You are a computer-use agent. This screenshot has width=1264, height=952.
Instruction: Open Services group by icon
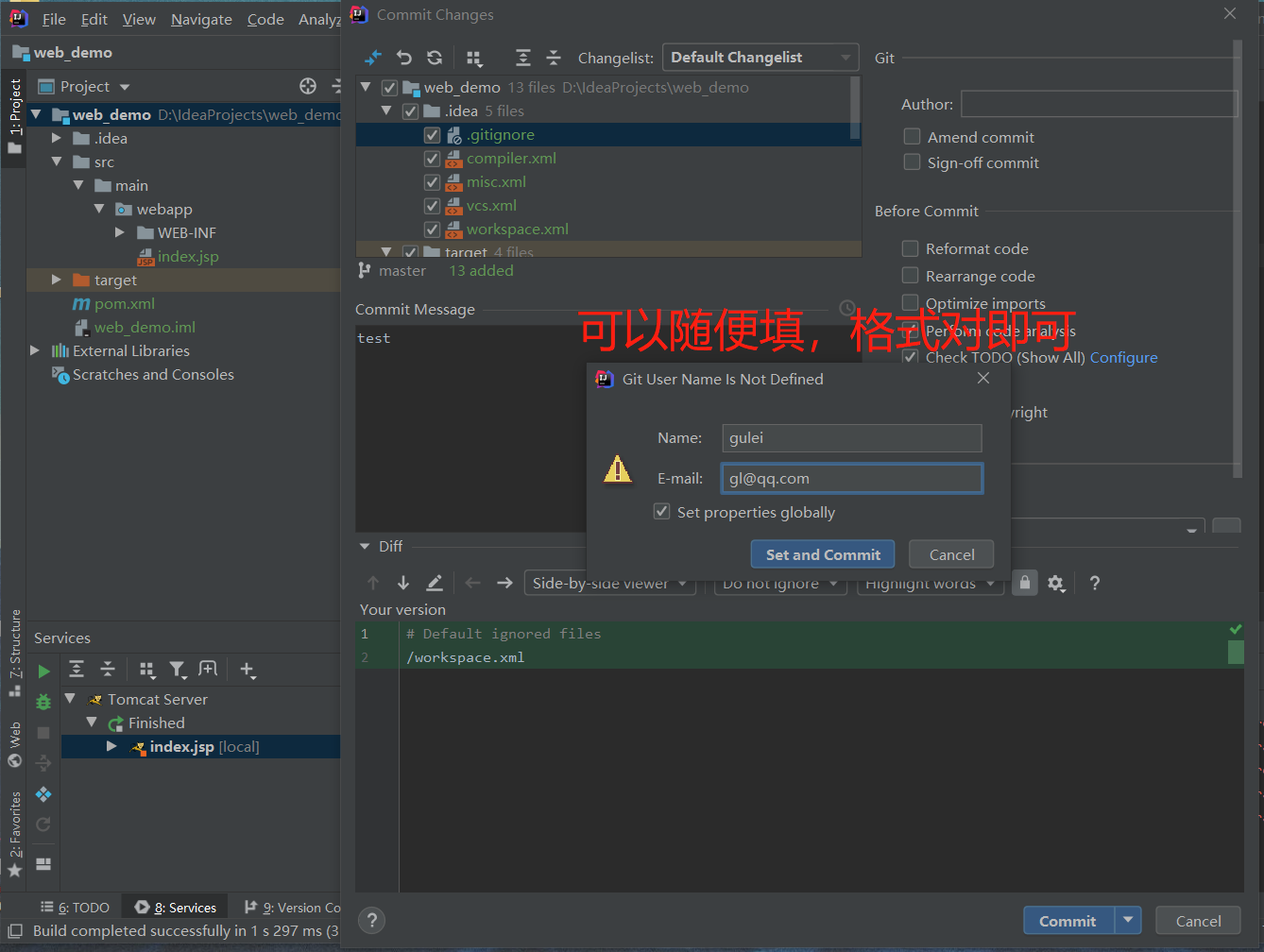pos(147,670)
